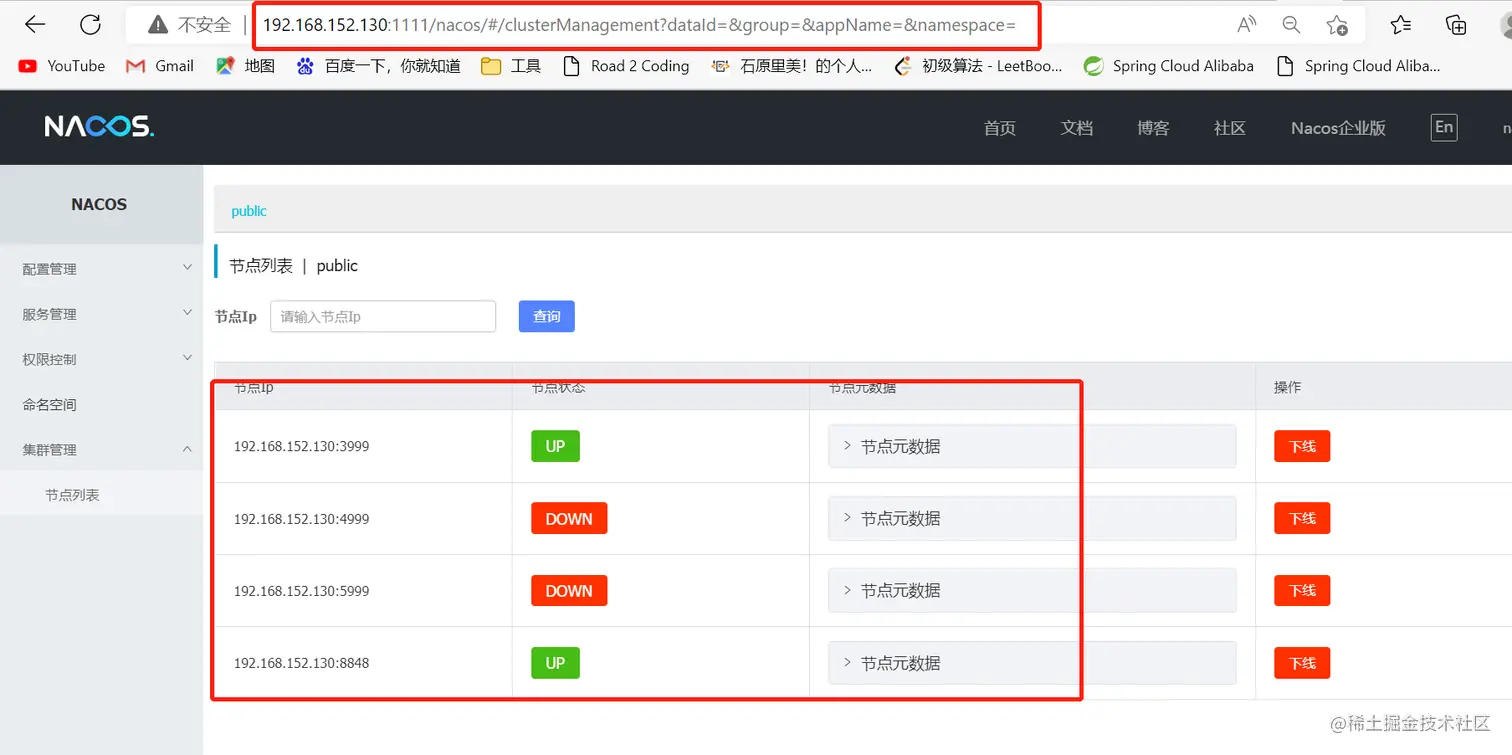Image resolution: width=1512 pixels, height=755 pixels.
Task: Click the 节点Ip search input field
Action: (383, 316)
